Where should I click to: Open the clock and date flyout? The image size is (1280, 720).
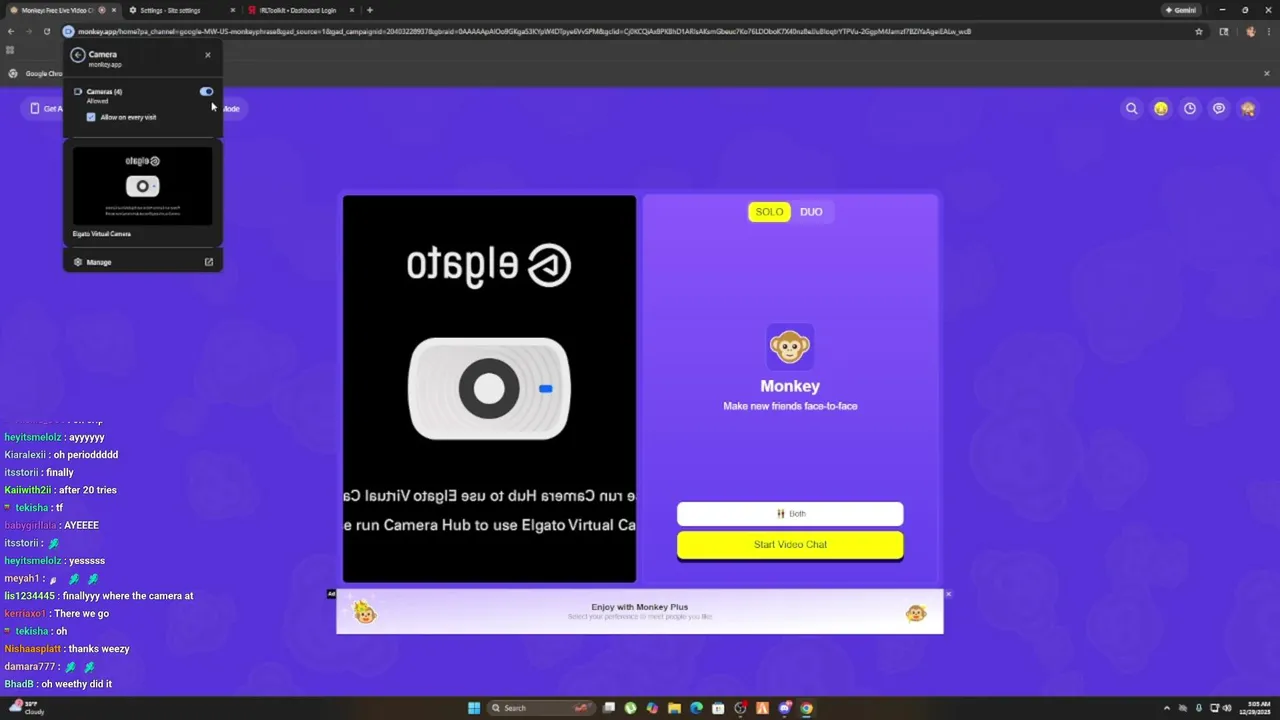tap(1257, 708)
